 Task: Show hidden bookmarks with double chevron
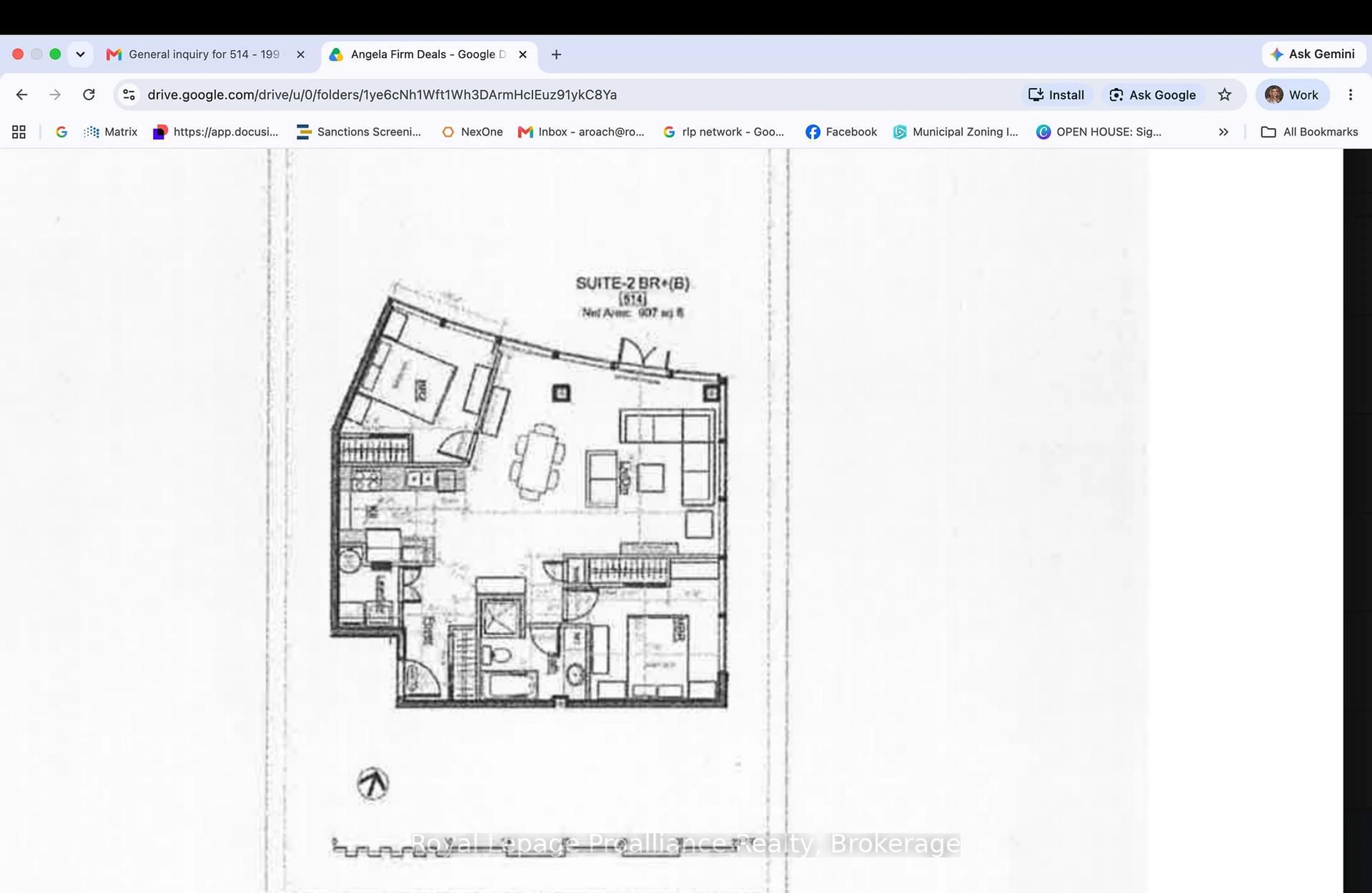coord(1223,132)
